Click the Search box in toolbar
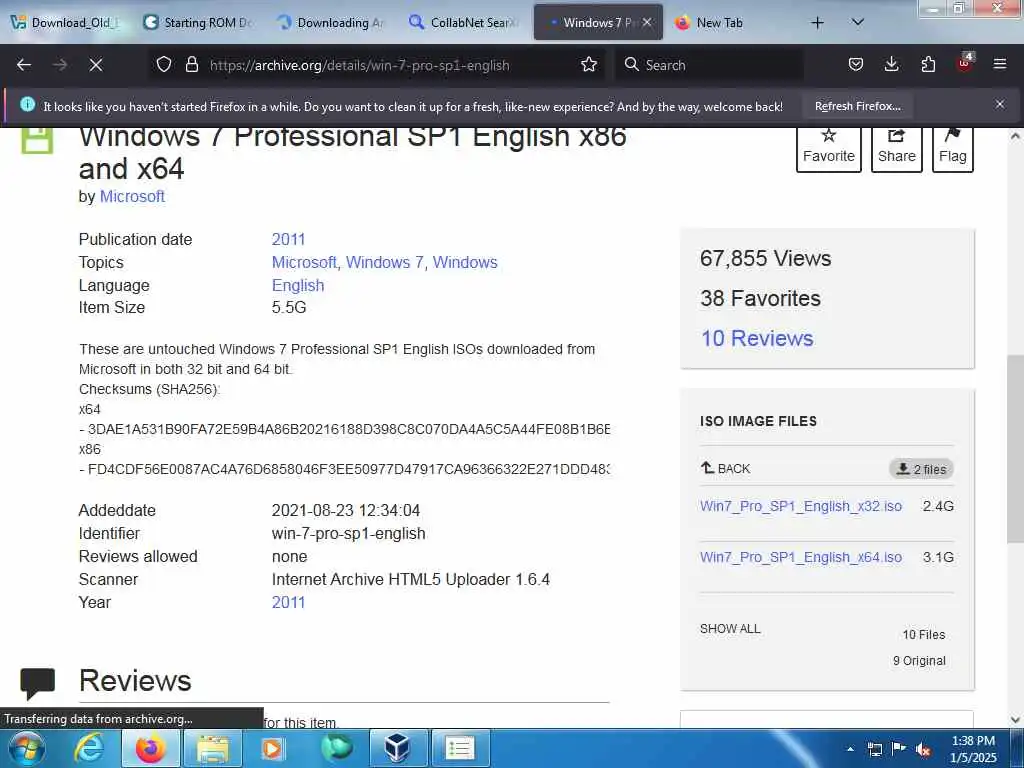The width and height of the screenshot is (1024, 768). pyautogui.click(x=709, y=65)
